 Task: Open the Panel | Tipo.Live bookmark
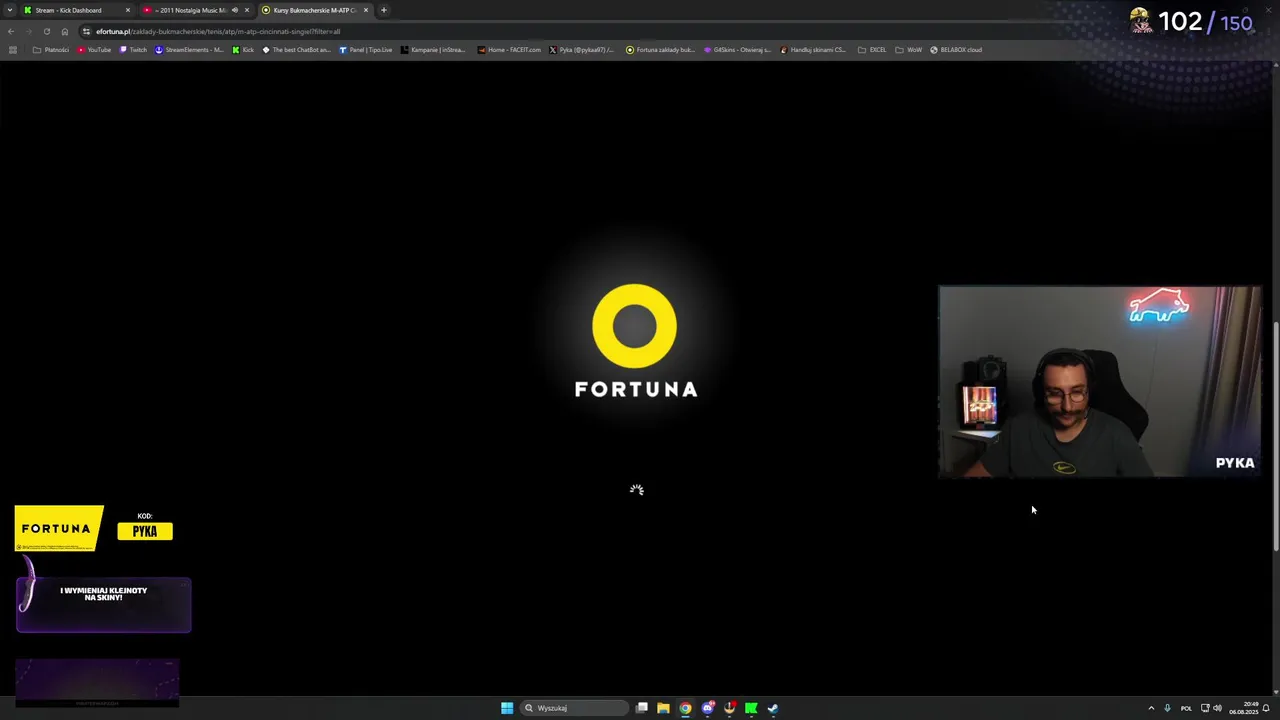[x=366, y=50]
